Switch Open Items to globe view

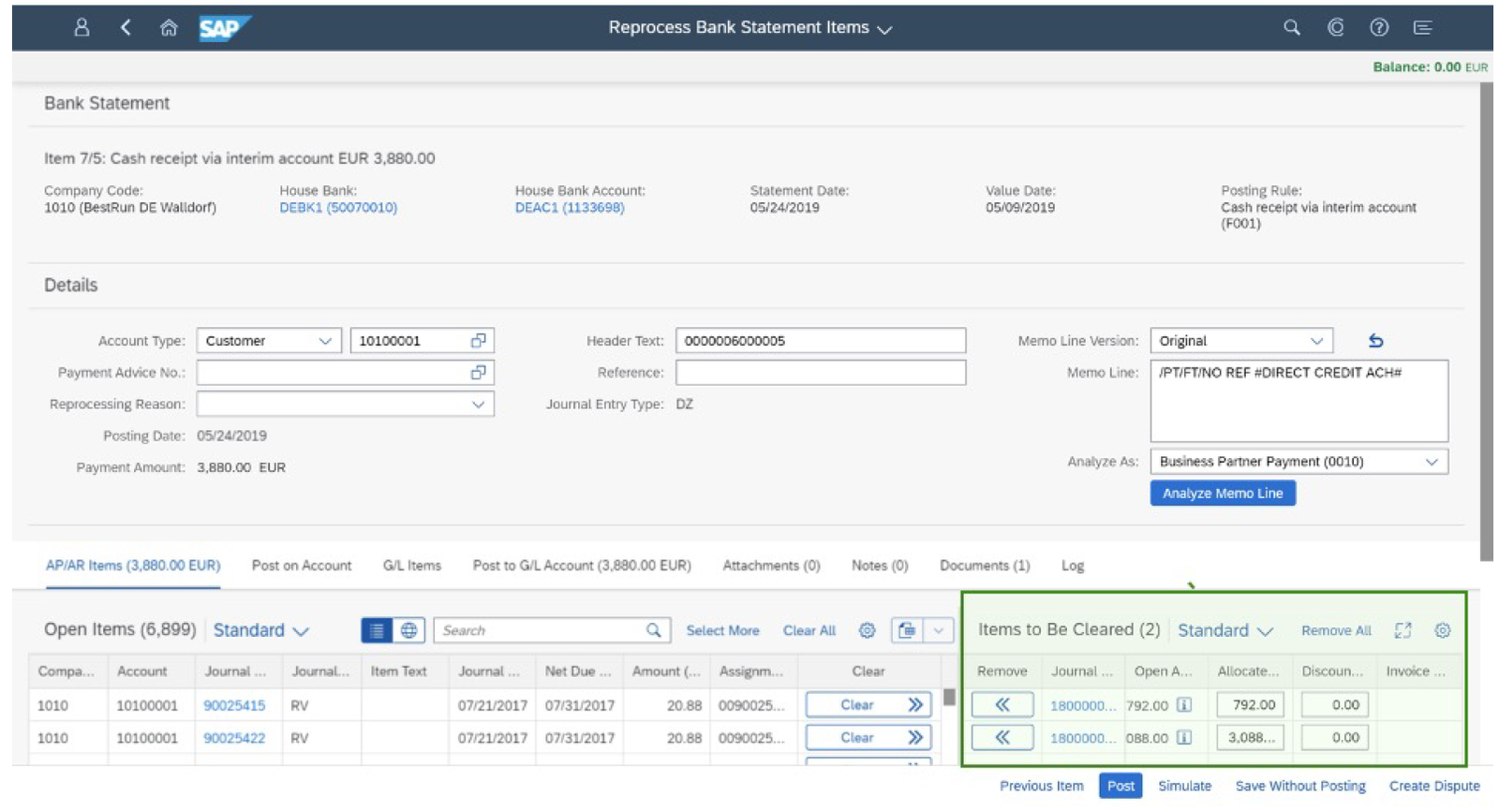pos(409,630)
